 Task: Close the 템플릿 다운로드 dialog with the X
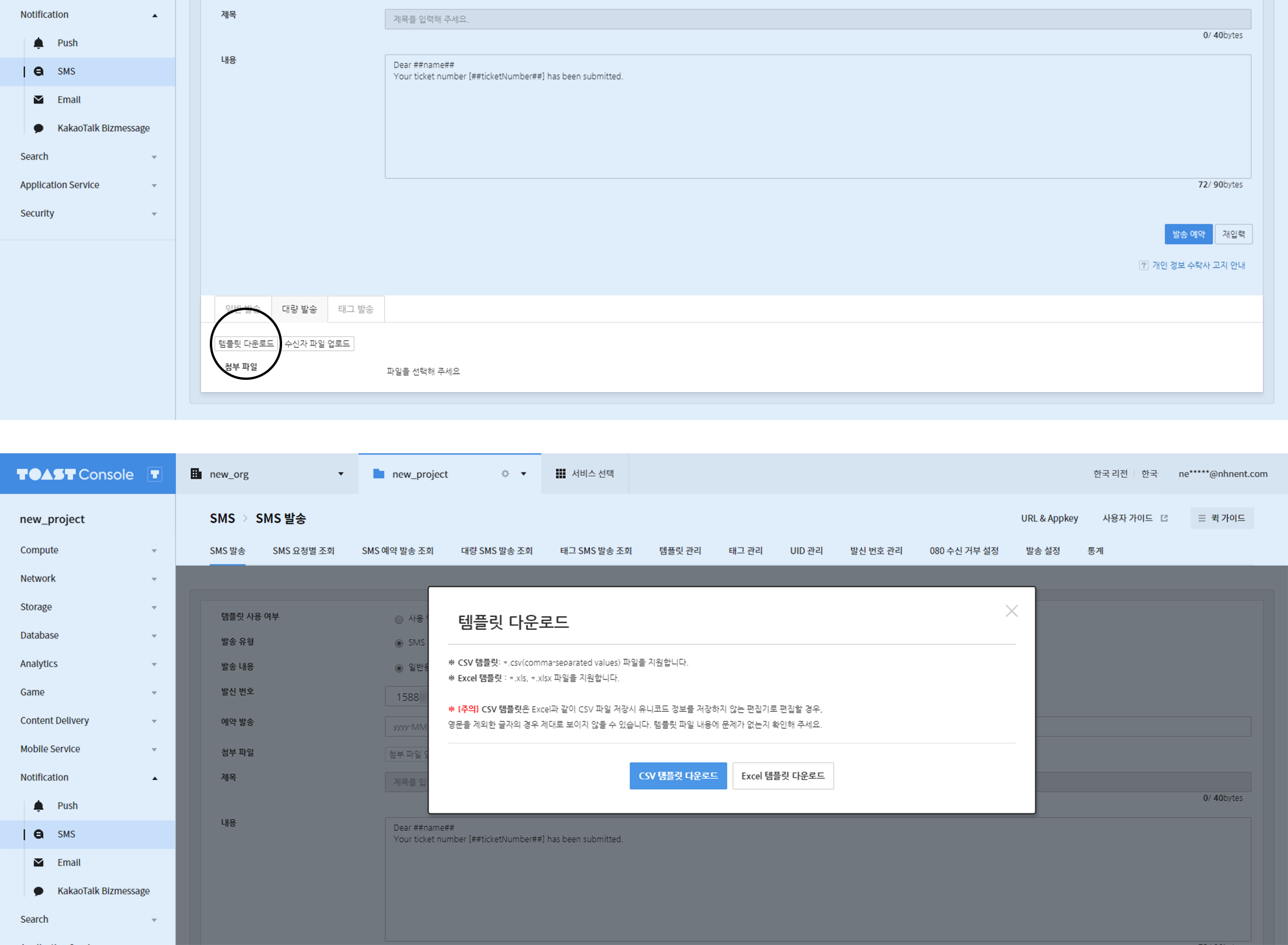1012,611
